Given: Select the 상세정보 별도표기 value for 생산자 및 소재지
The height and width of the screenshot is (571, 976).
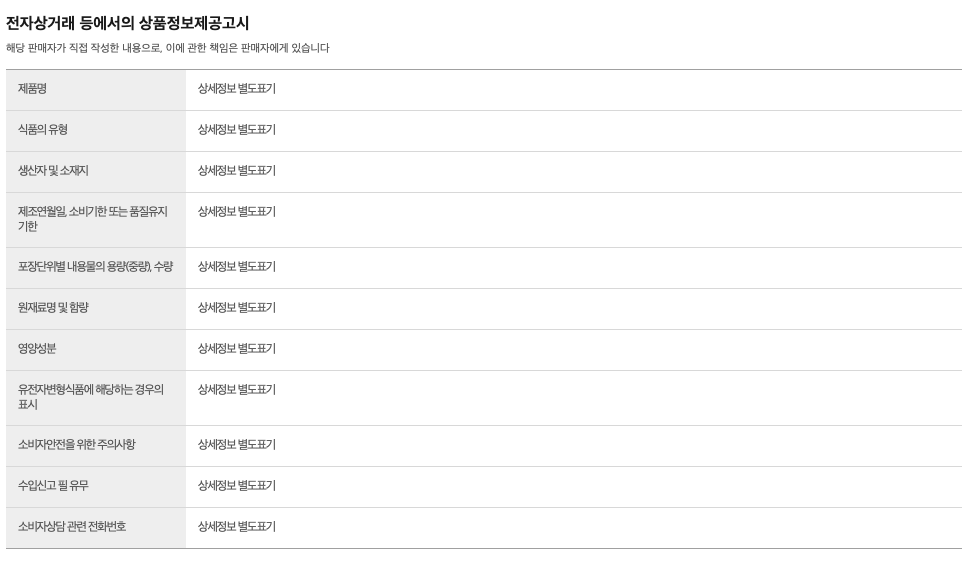Looking at the screenshot, I should tap(236, 171).
